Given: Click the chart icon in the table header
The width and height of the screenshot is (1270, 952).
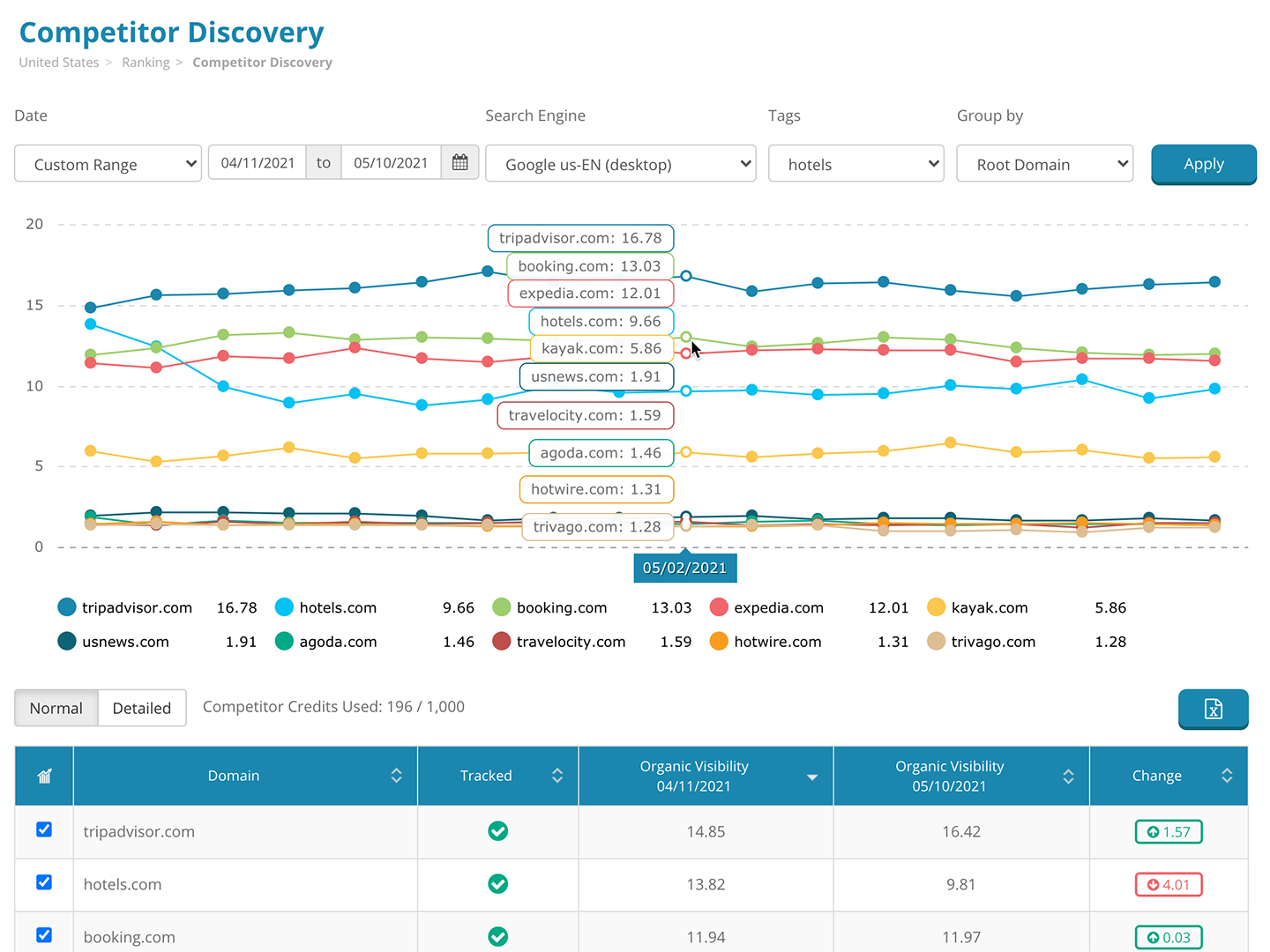Looking at the screenshot, I should point(43,775).
